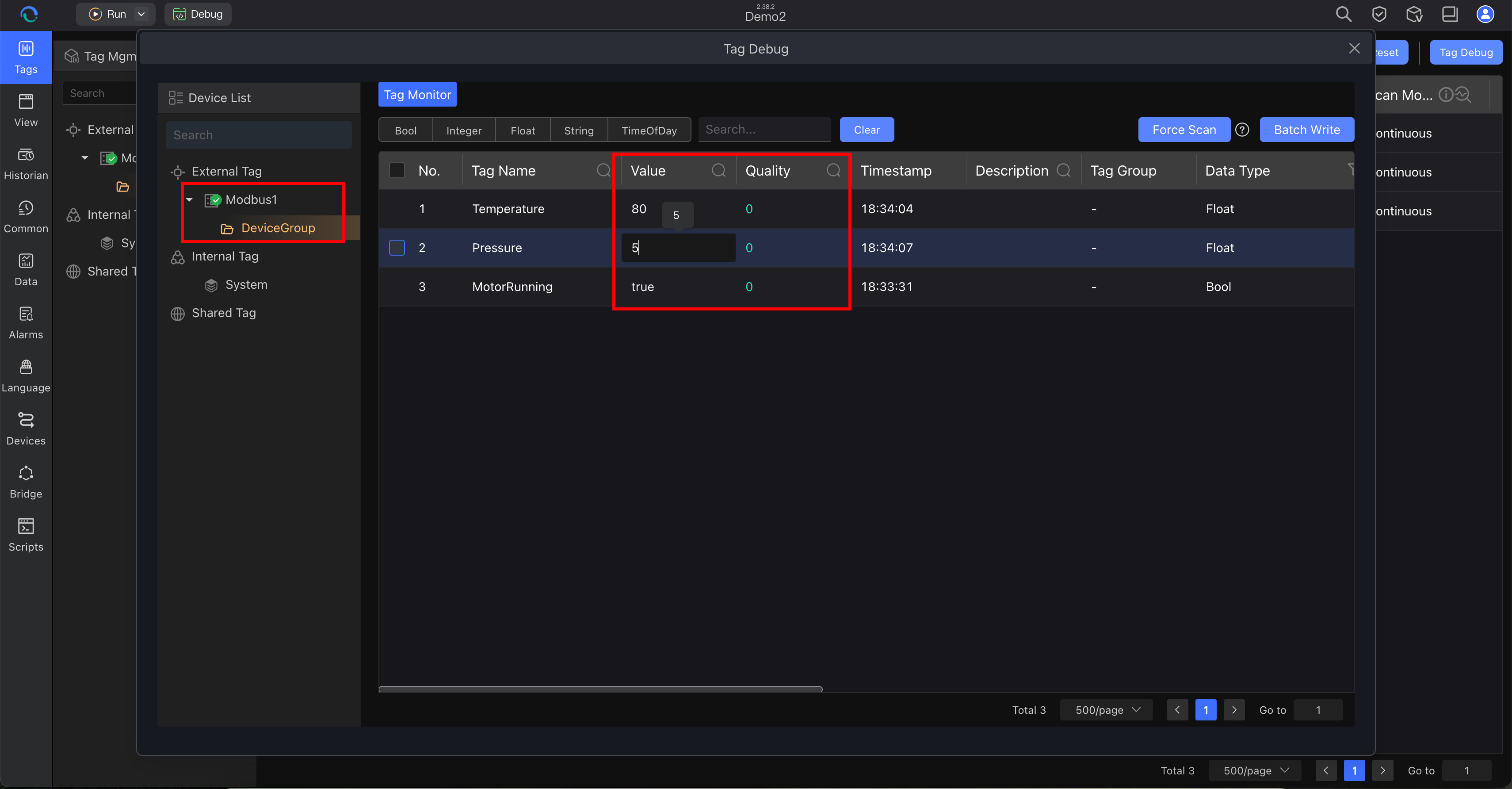Click the Run button
The width and height of the screenshot is (1512, 789).
coord(107,14)
